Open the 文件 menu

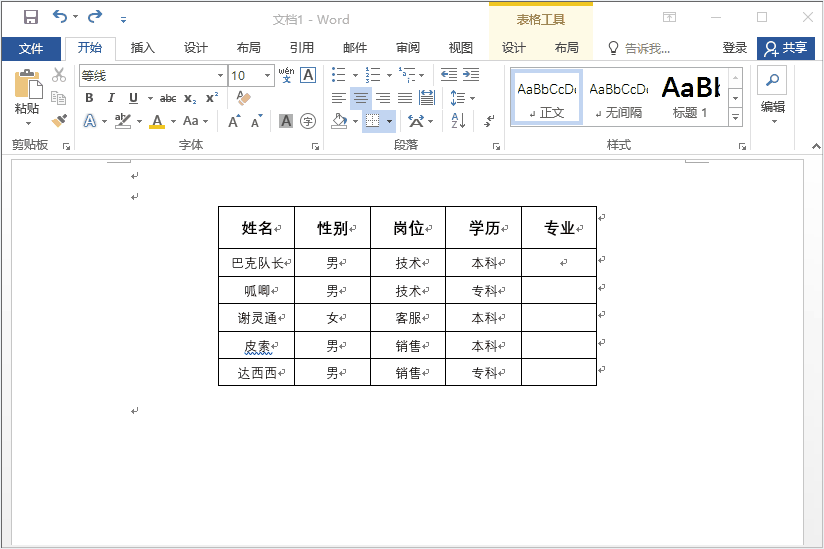pyautogui.click(x=31, y=48)
